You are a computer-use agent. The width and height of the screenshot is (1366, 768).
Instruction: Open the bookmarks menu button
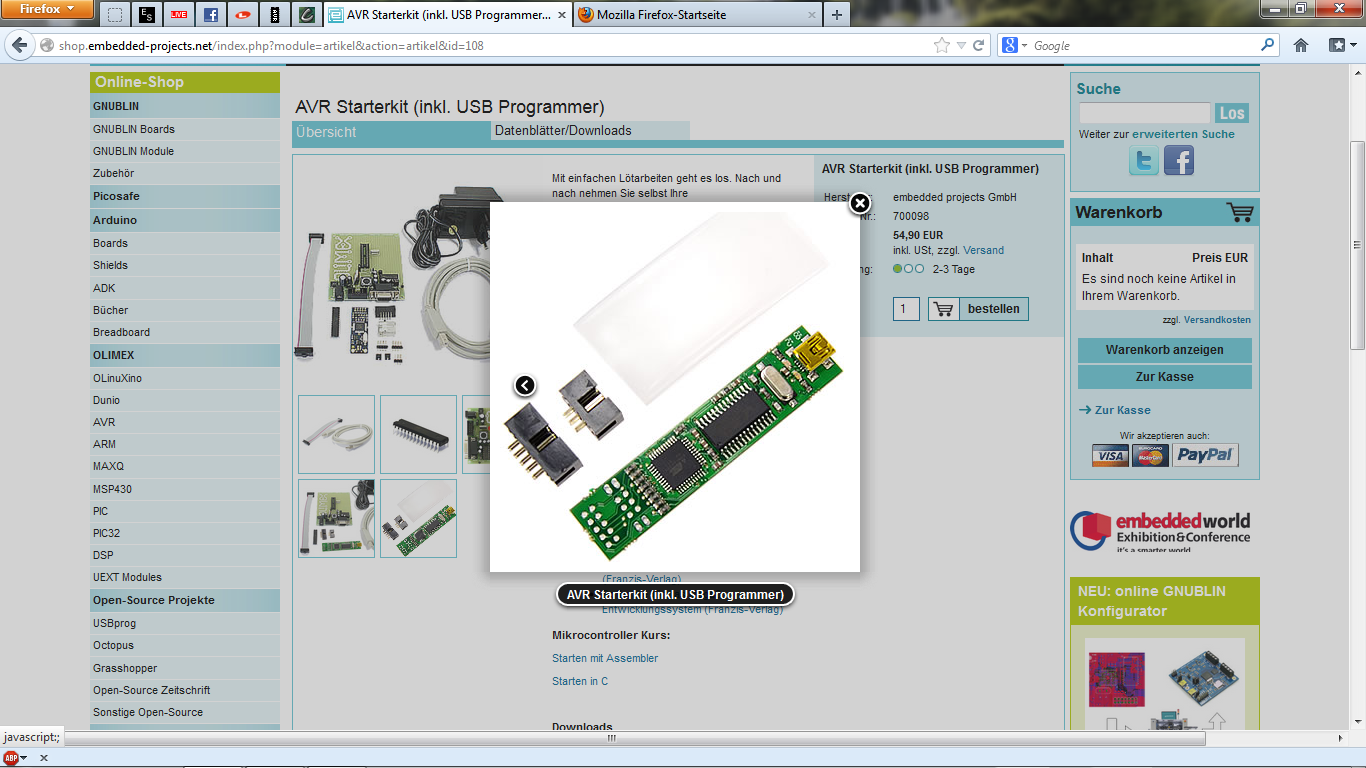click(x=1342, y=45)
